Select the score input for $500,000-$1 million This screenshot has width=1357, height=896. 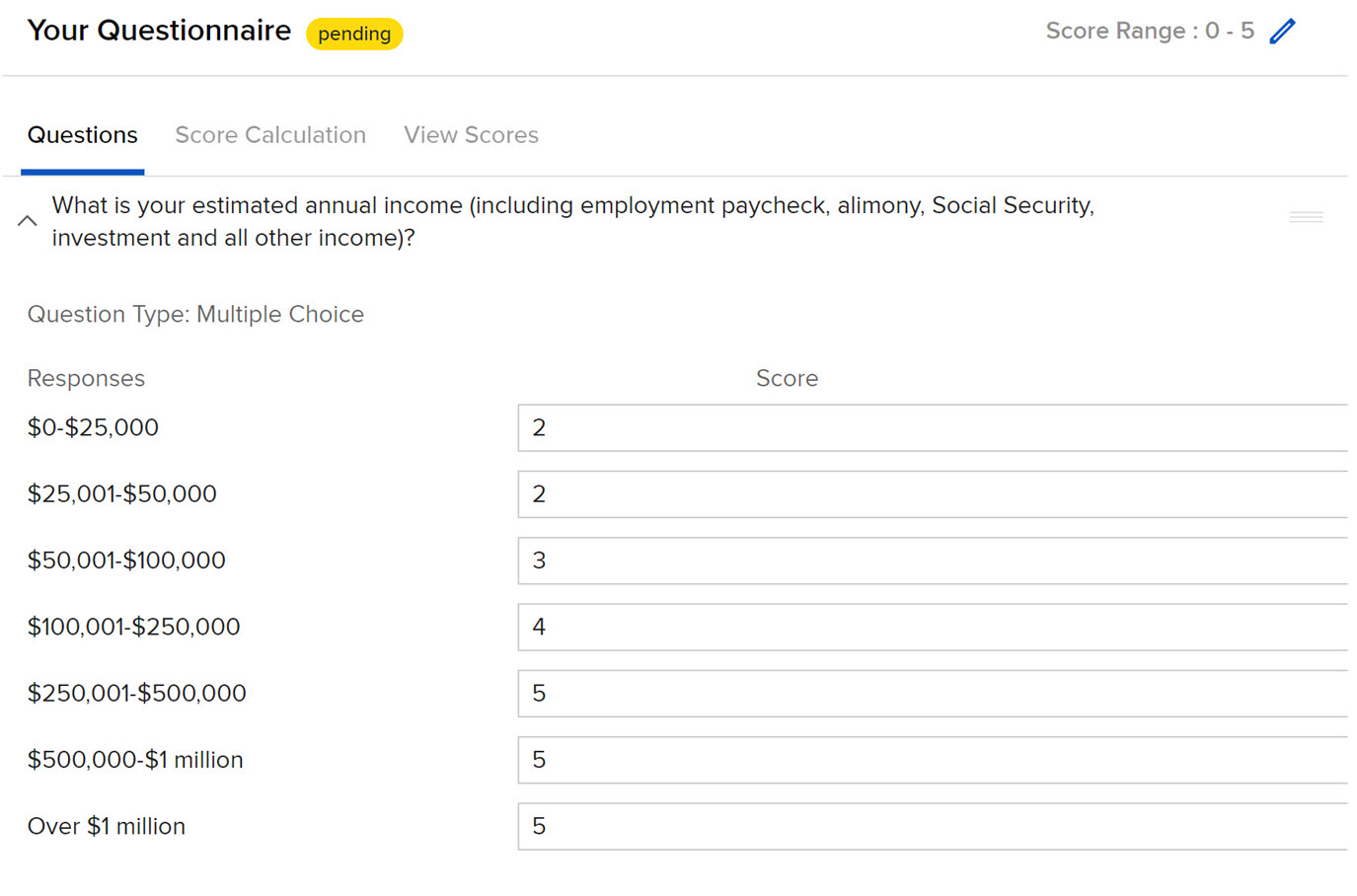click(933, 760)
